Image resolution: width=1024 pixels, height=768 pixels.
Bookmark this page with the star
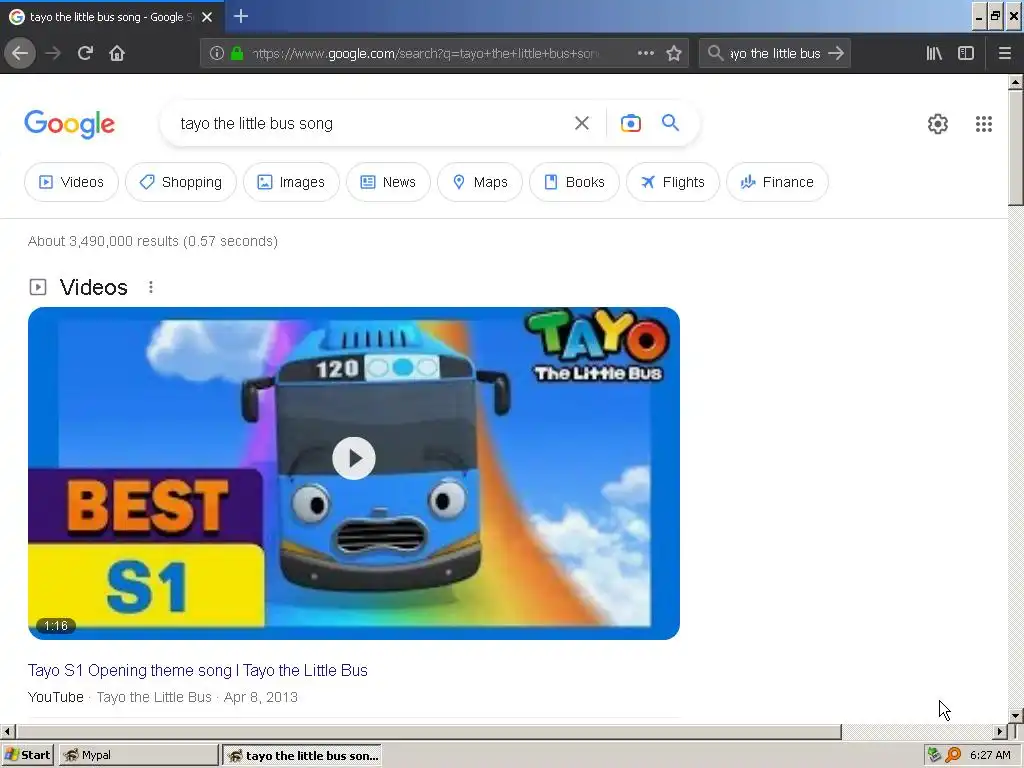pyautogui.click(x=674, y=53)
